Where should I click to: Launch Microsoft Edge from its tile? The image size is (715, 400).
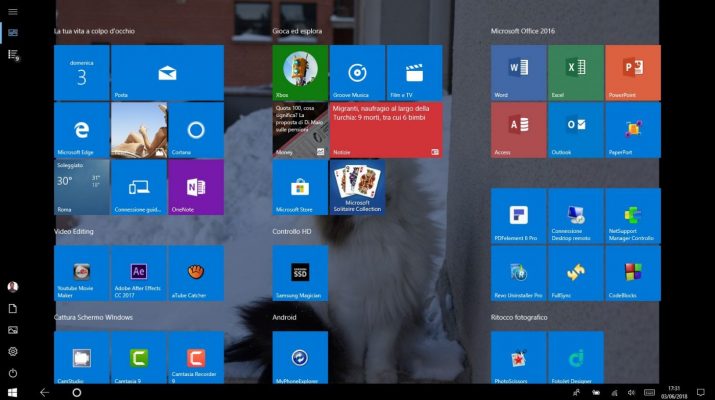[x=82, y=130]
